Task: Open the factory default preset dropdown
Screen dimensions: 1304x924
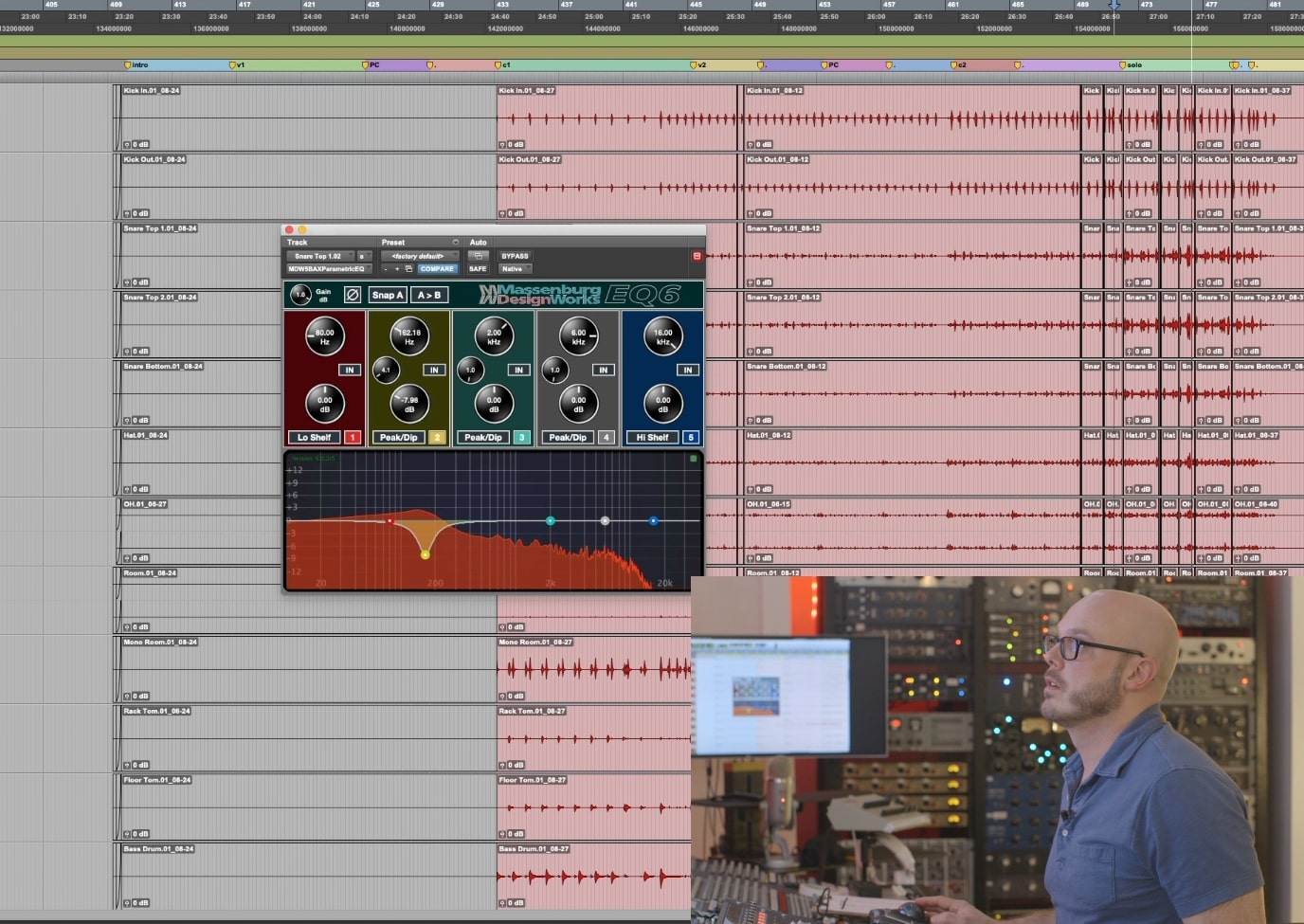Action: pos(420,256)
